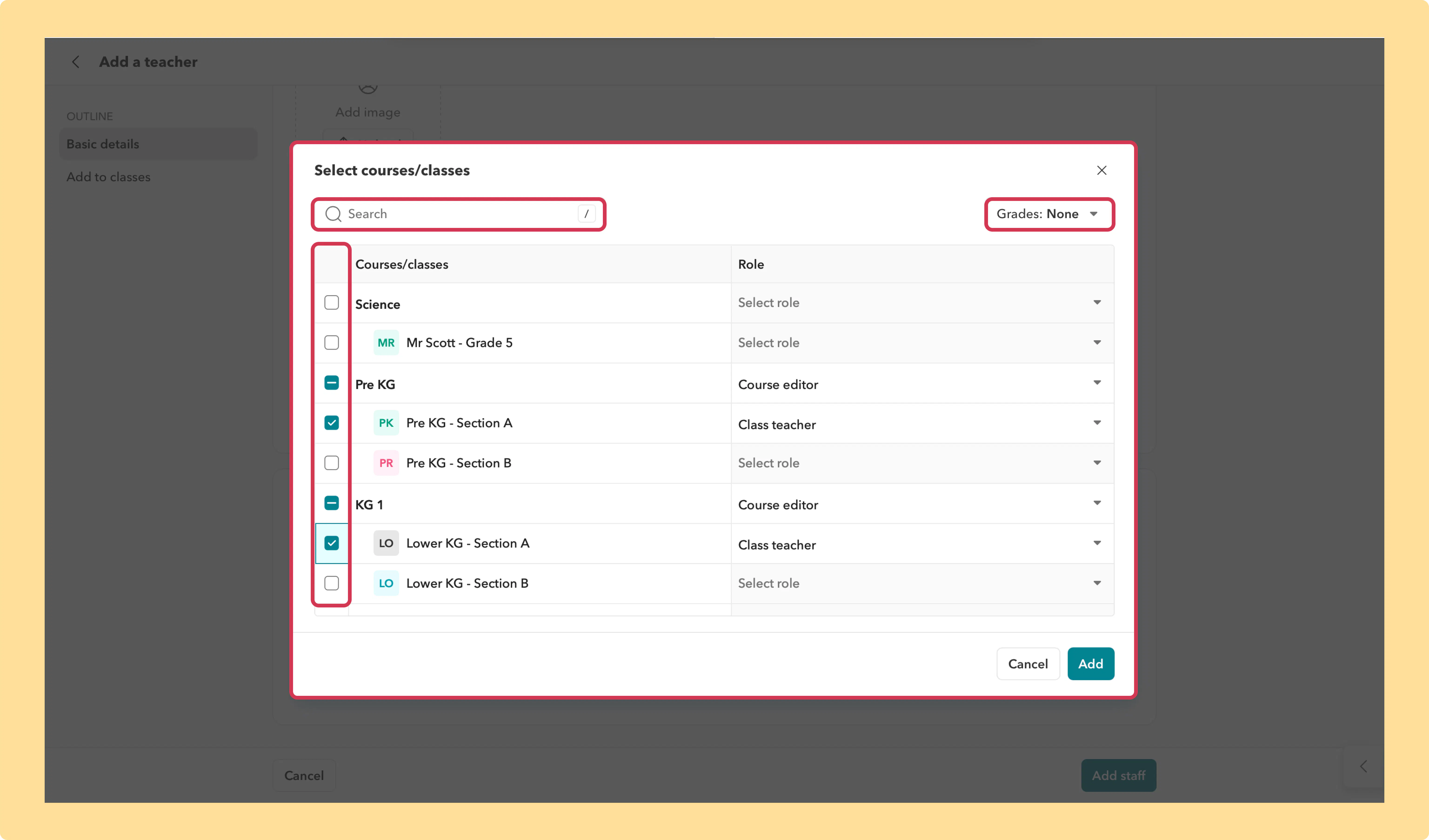Click the Select courses/classes dialog title
The image size is (1429, 840).
(392, 170)
